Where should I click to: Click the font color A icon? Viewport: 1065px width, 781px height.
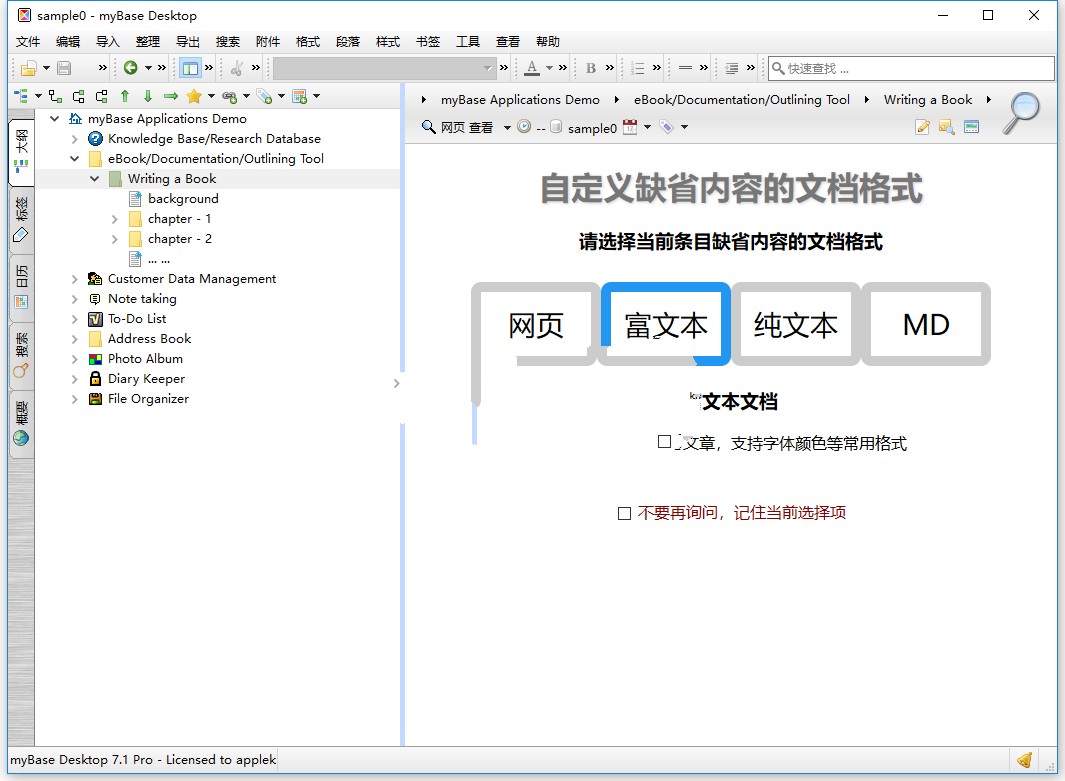(x=532, y=67)
